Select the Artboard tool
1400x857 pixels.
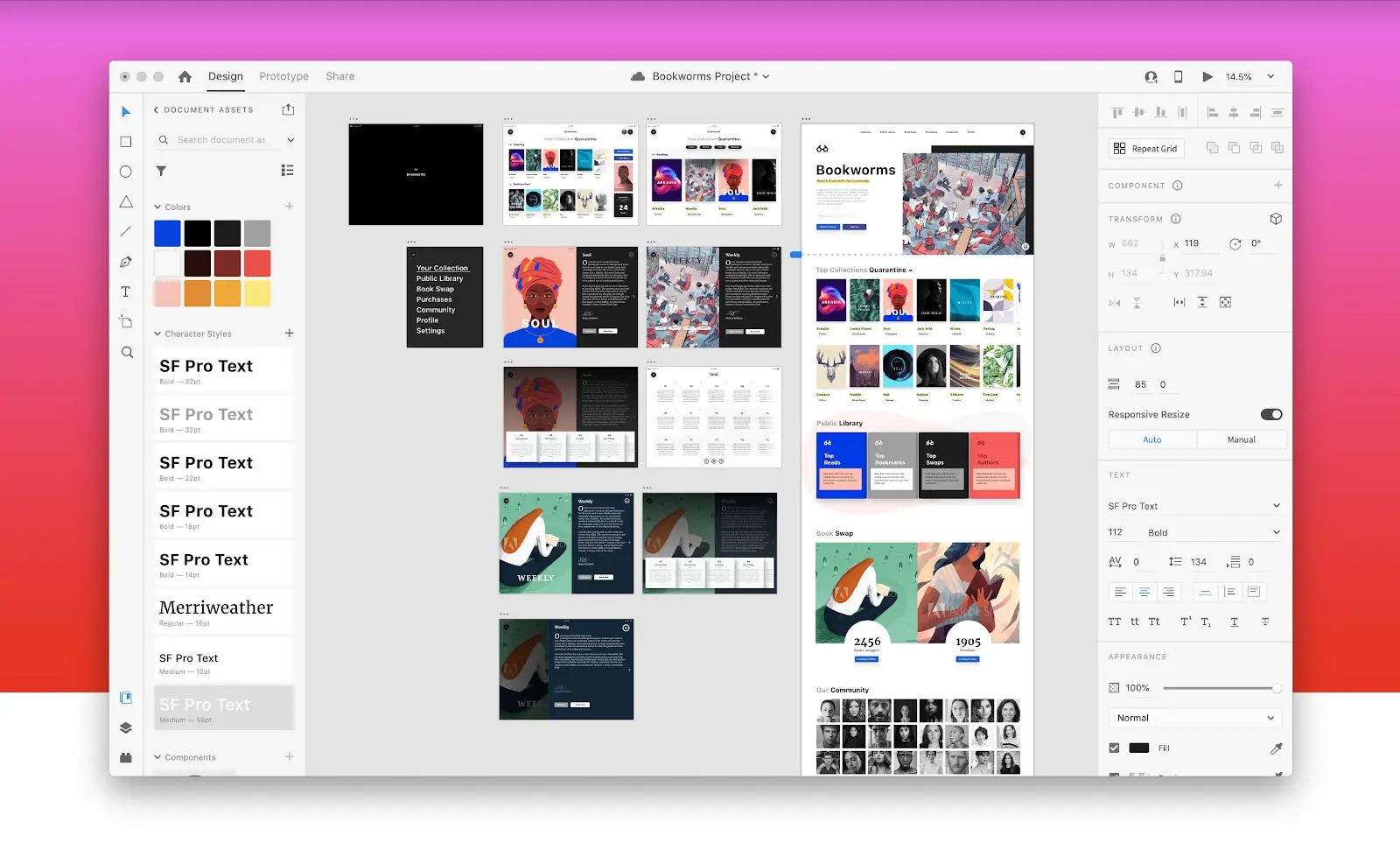point(126,322)
